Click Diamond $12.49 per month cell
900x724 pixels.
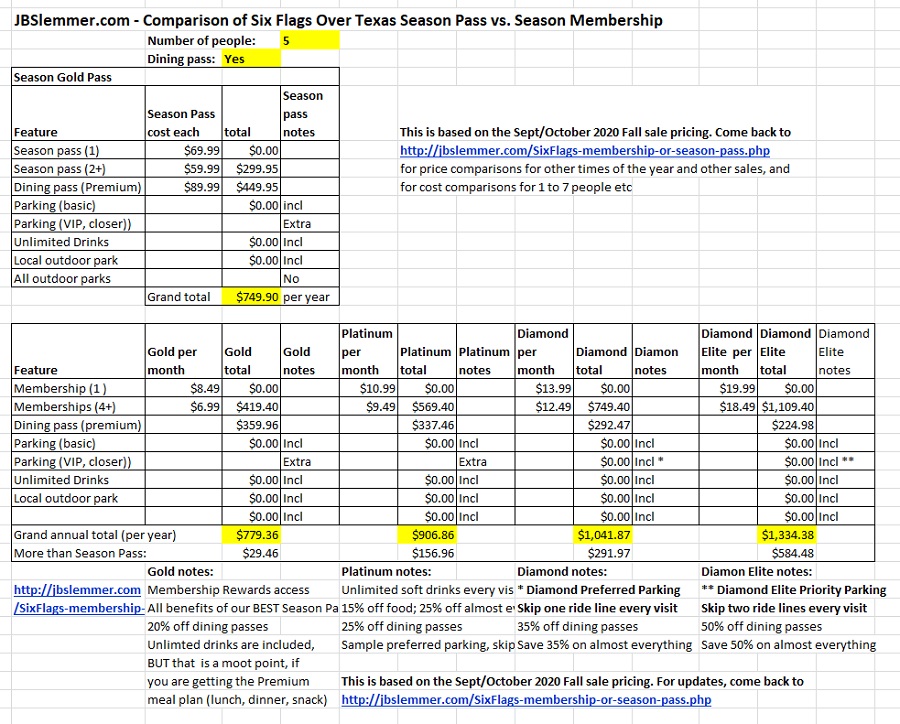[544, 407]
